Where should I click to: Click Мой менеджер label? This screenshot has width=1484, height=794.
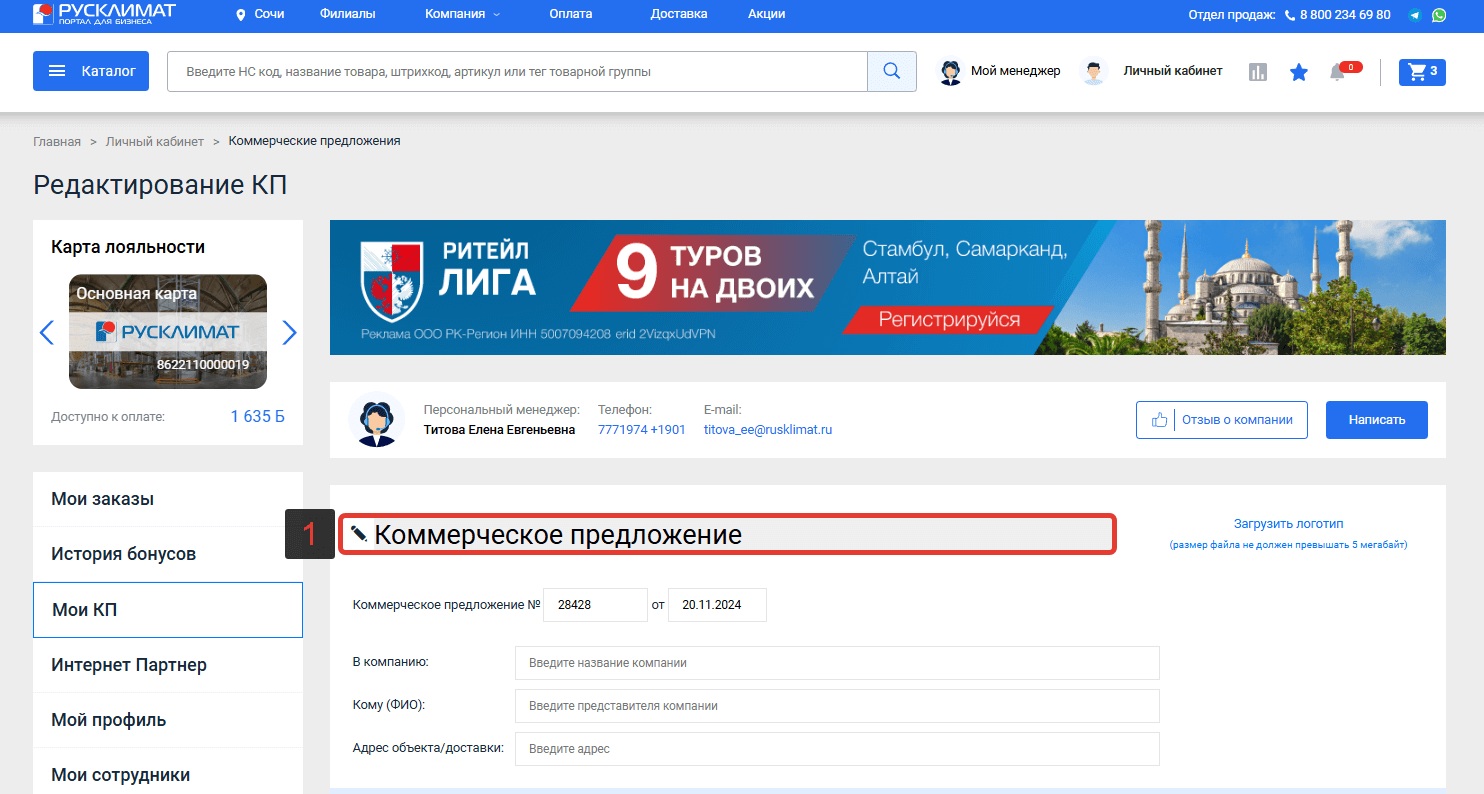tap(1015, 71)
